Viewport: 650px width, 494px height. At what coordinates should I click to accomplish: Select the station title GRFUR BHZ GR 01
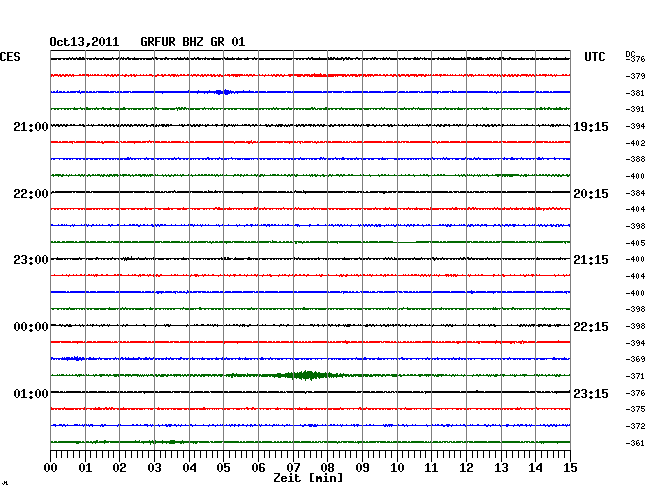pyautogui.click(x=193, y=42)
